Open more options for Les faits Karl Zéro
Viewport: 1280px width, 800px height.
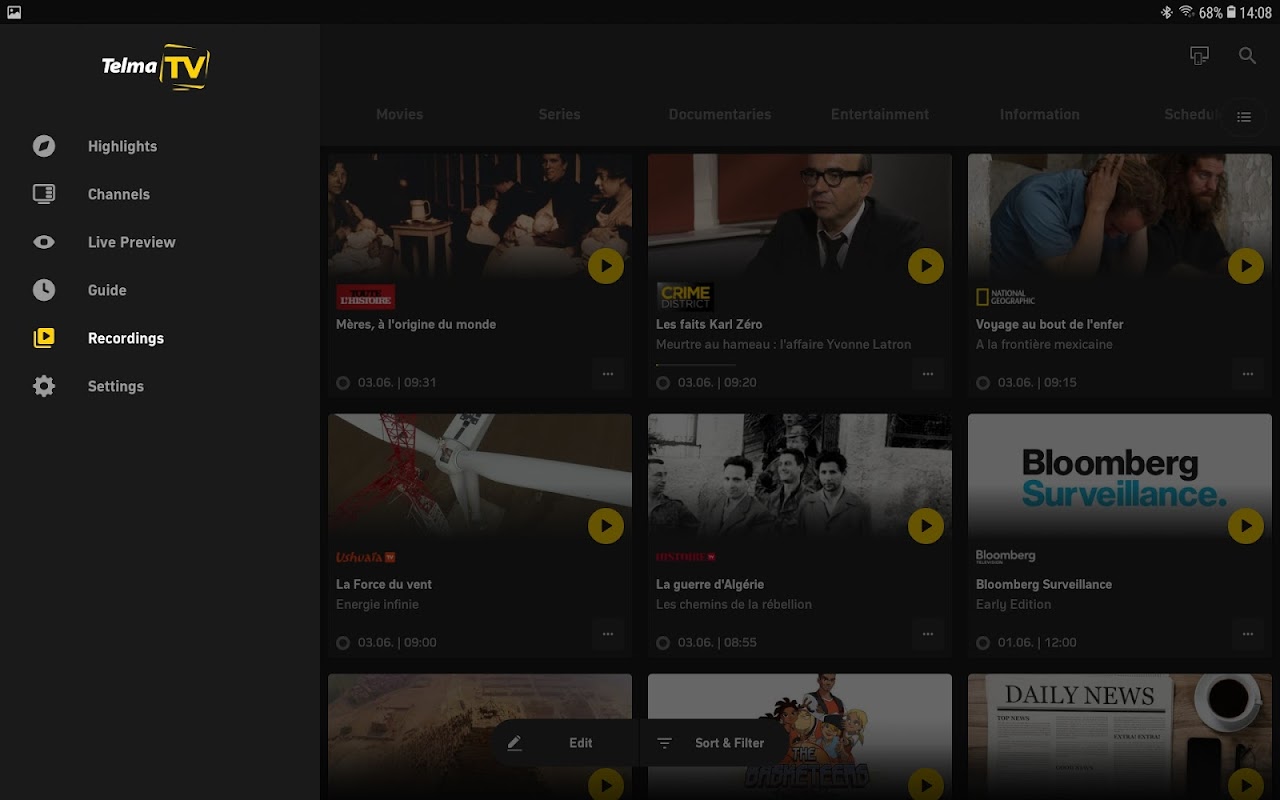click(x=928, y=374)
